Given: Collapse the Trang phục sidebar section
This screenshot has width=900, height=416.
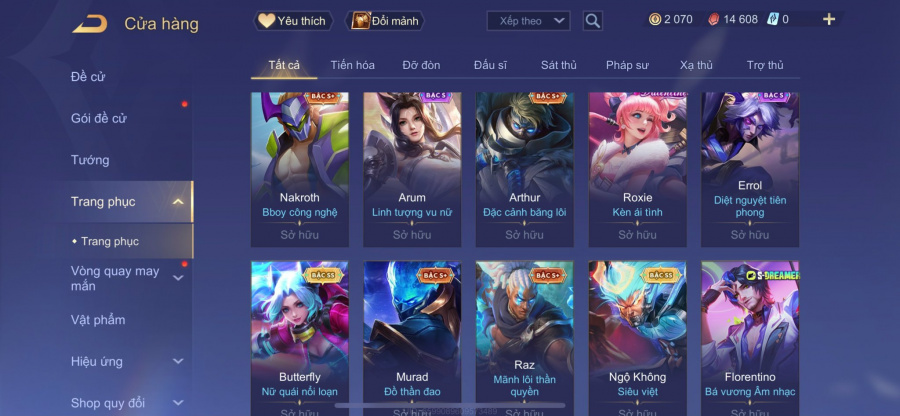Looking at the screenshot, I should (x=178, y=202).
